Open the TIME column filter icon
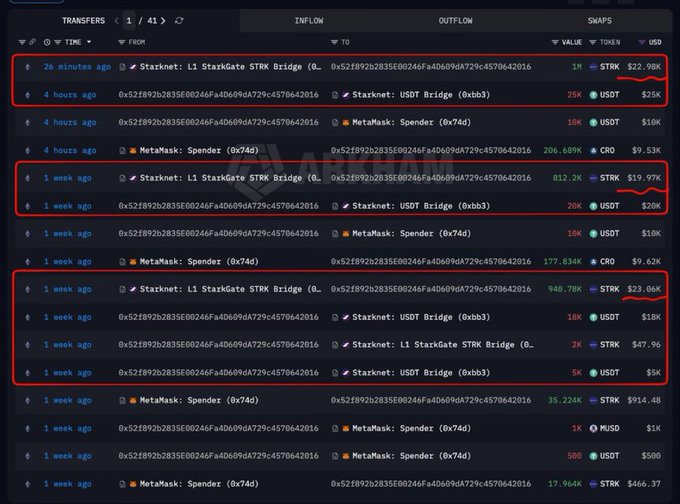 coord(57,42)
